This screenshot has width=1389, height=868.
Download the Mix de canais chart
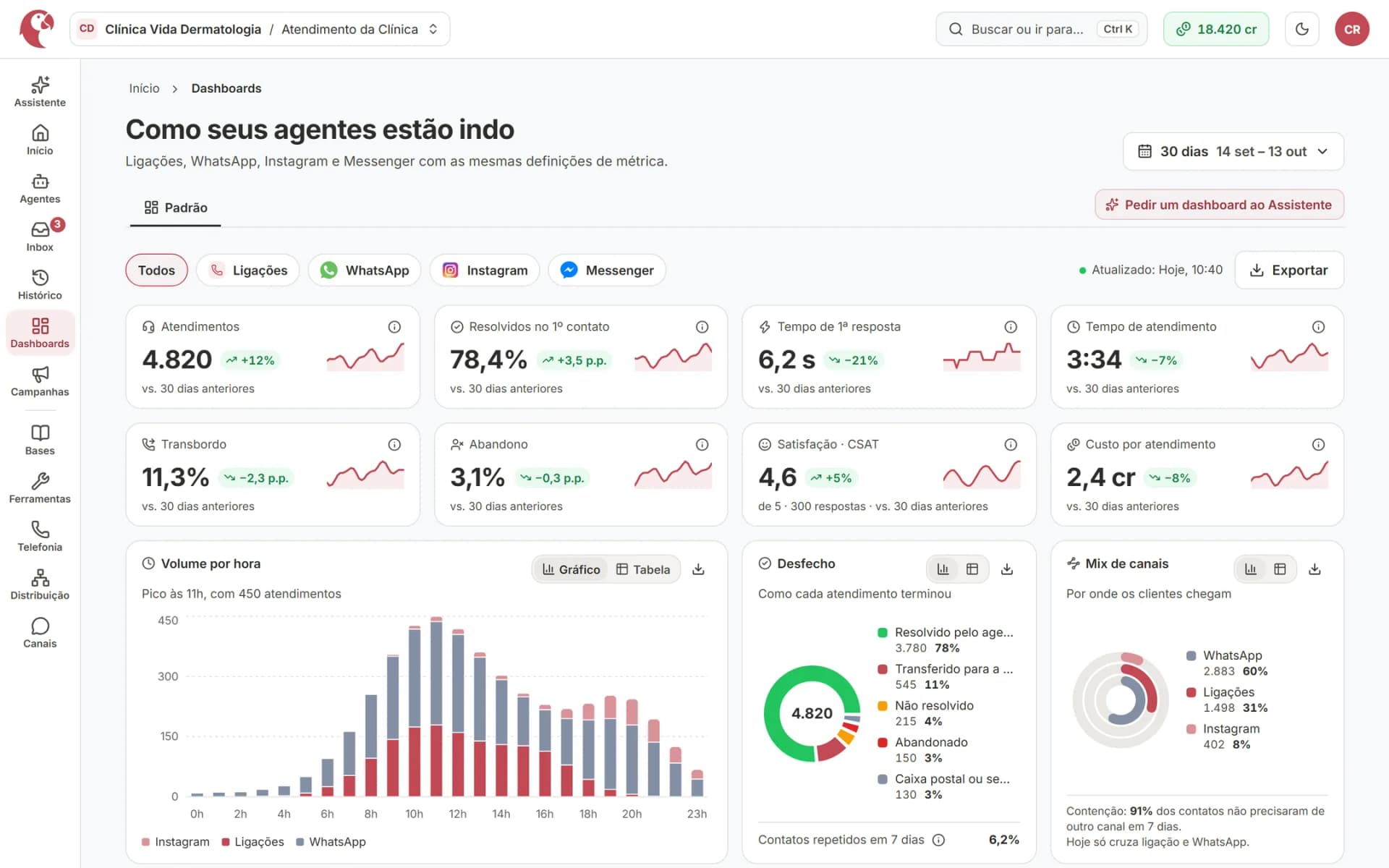tap(1314, 569)
